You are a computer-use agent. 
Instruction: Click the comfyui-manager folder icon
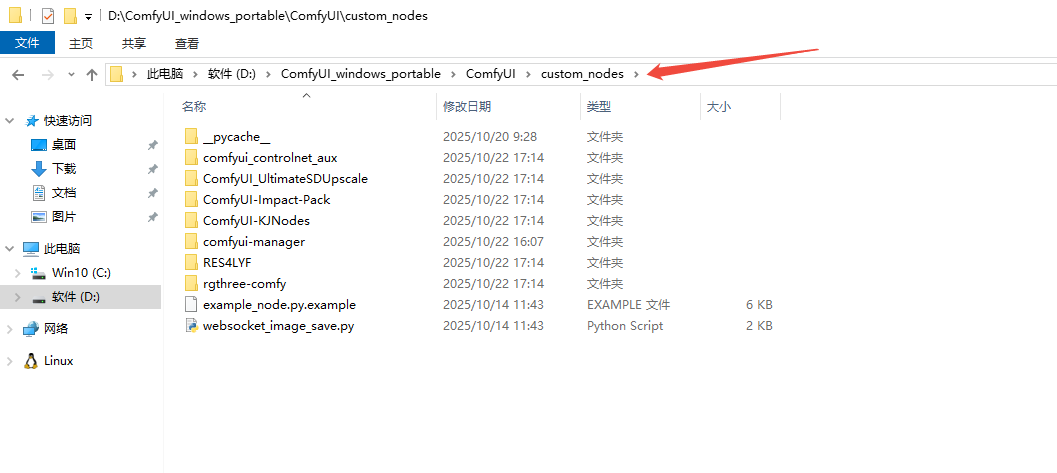192,242
